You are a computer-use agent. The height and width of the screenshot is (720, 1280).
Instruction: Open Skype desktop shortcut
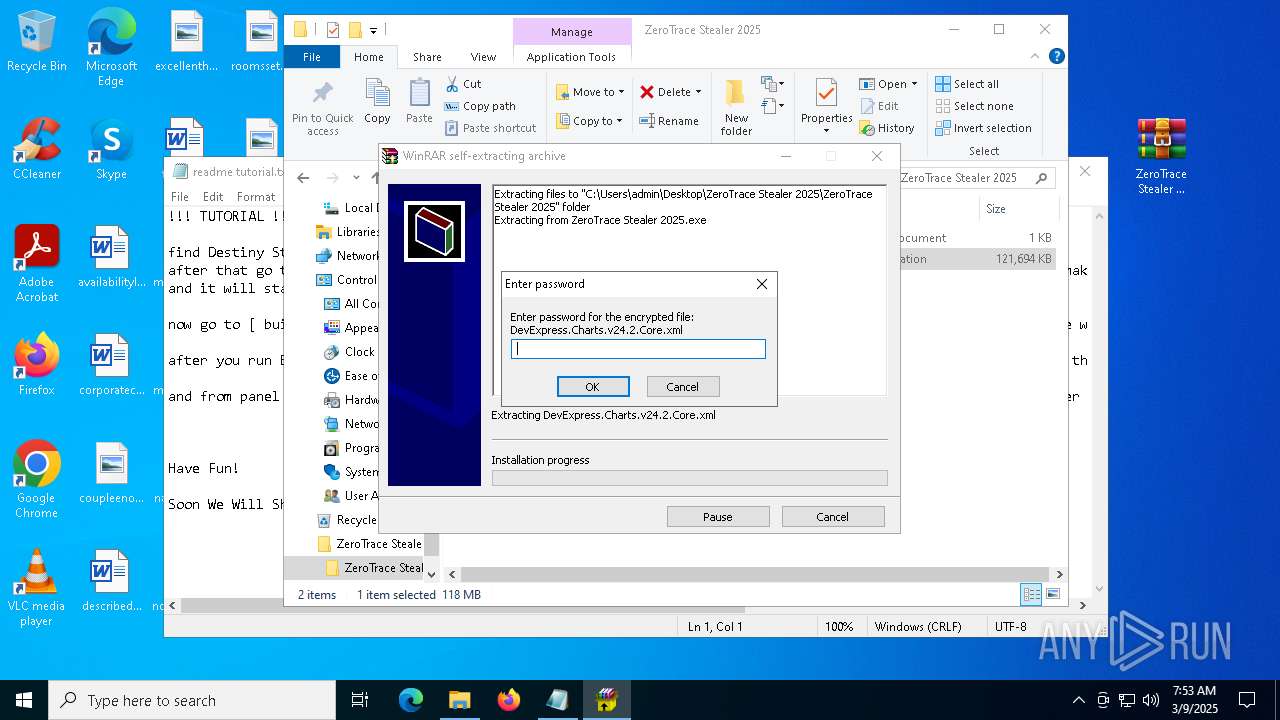pyautogui.click(x=111, y=149)
